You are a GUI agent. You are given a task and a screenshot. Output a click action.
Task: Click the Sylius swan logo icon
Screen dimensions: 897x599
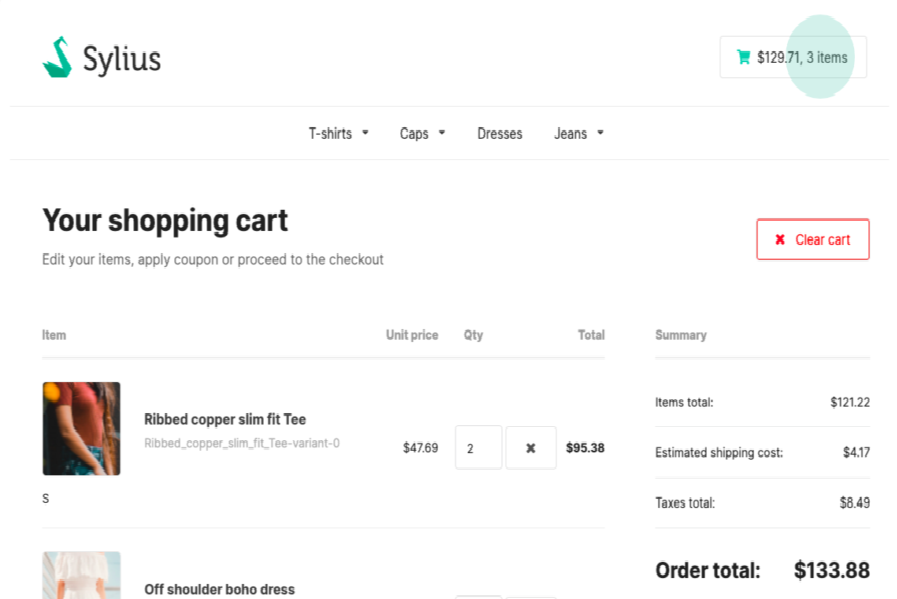pos(55,58)
